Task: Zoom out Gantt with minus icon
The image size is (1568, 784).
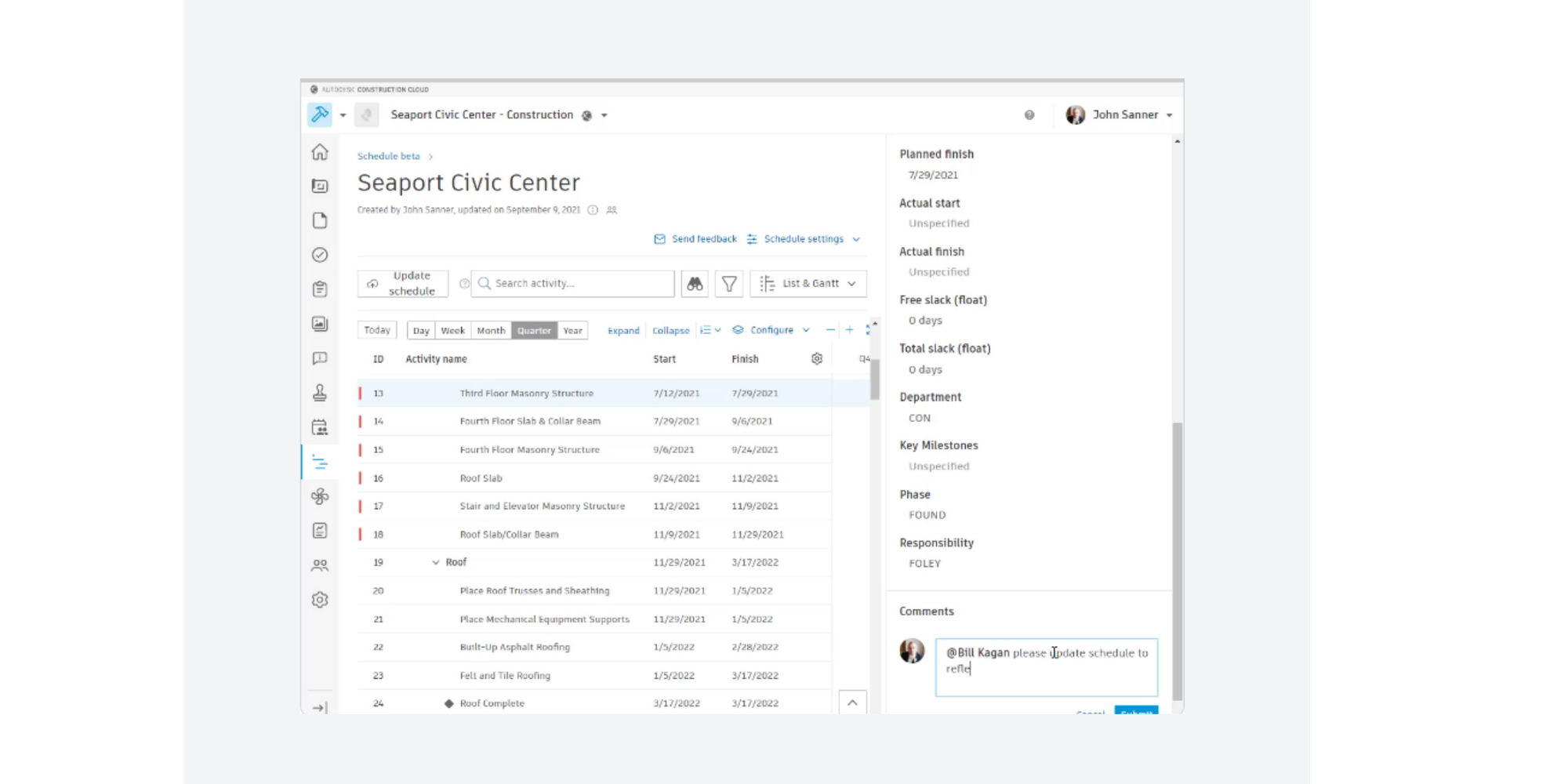Action: click(x=830, y=330)
